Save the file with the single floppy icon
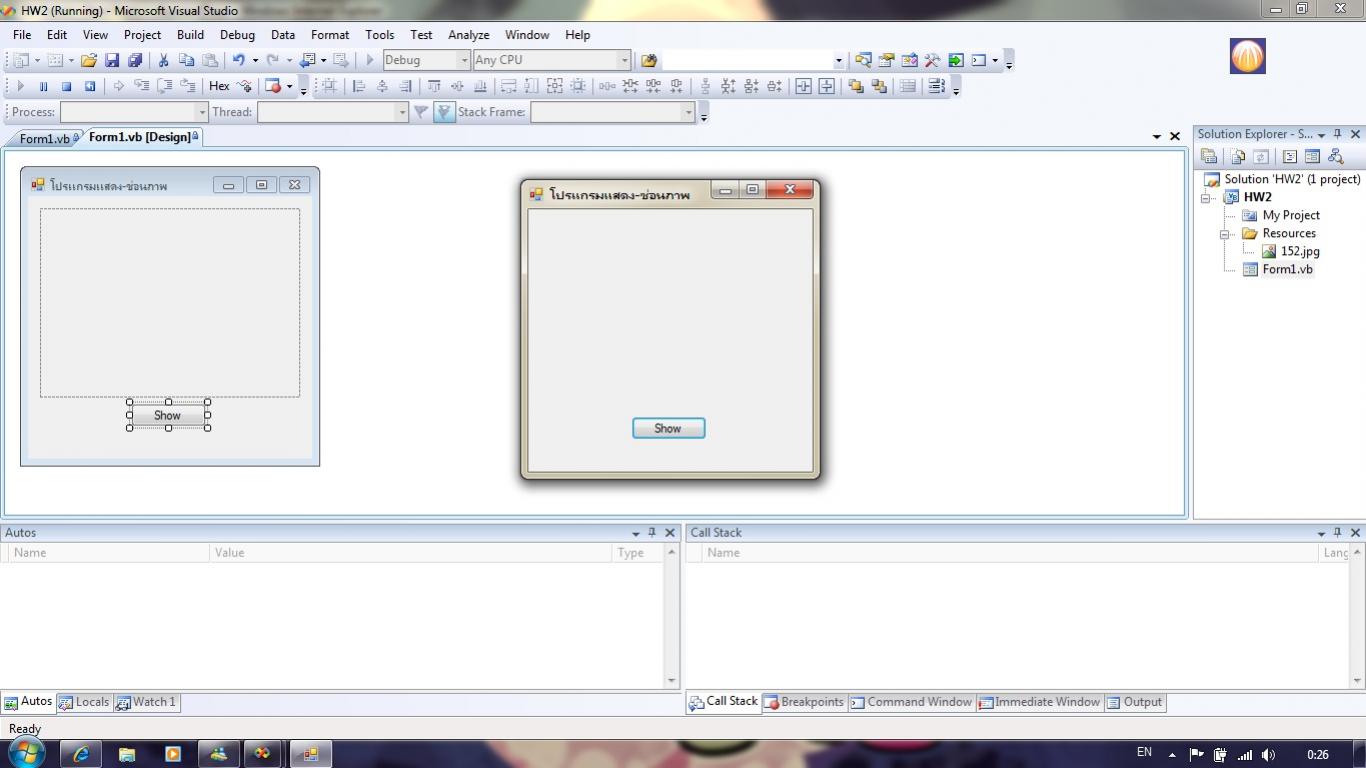The width and height of the screenshot is (1366, 768). [x=112, y=60]
